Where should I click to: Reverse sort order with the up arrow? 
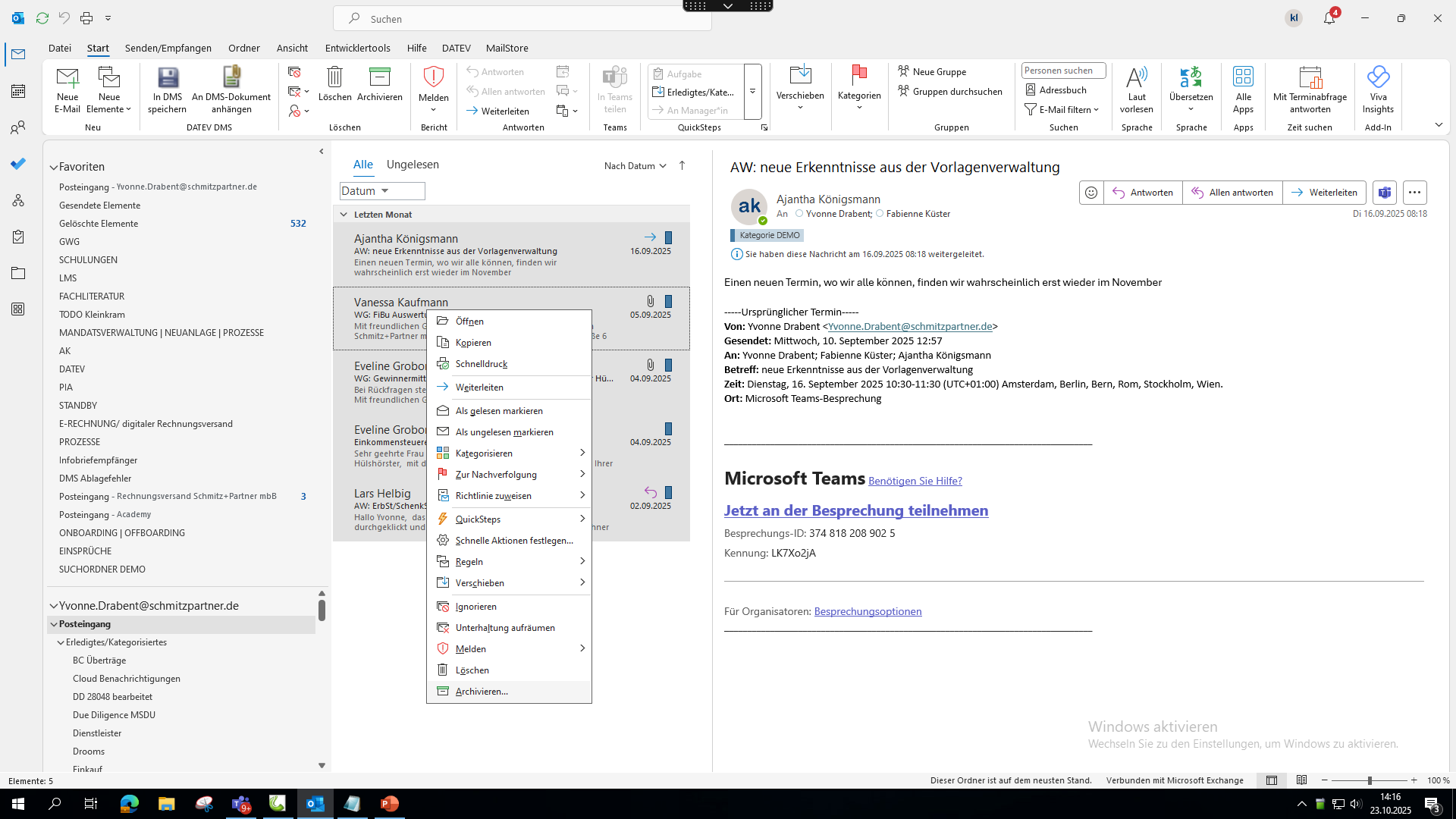click(x=682, y=165)
